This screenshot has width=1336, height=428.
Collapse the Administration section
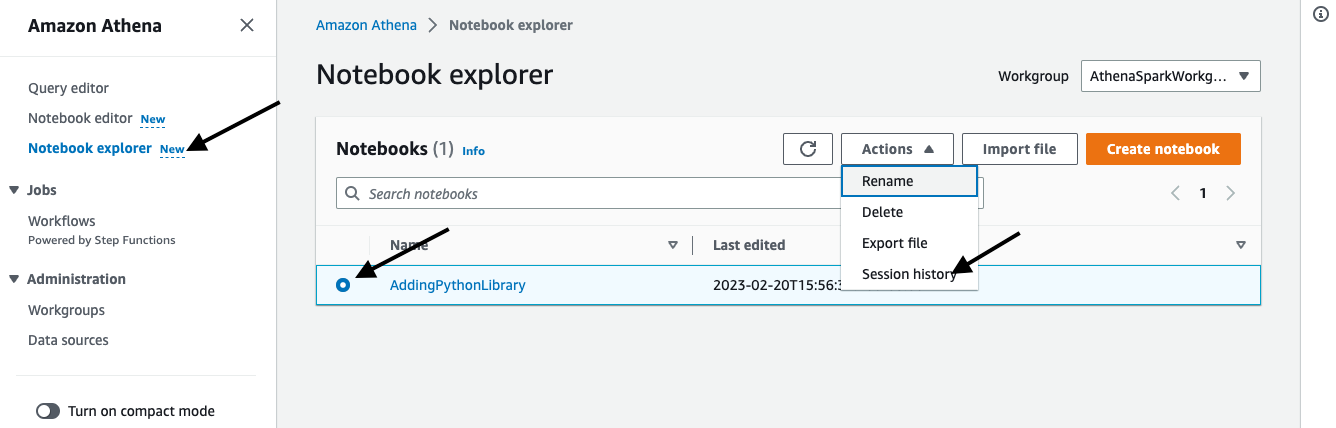tap(14, 279)
